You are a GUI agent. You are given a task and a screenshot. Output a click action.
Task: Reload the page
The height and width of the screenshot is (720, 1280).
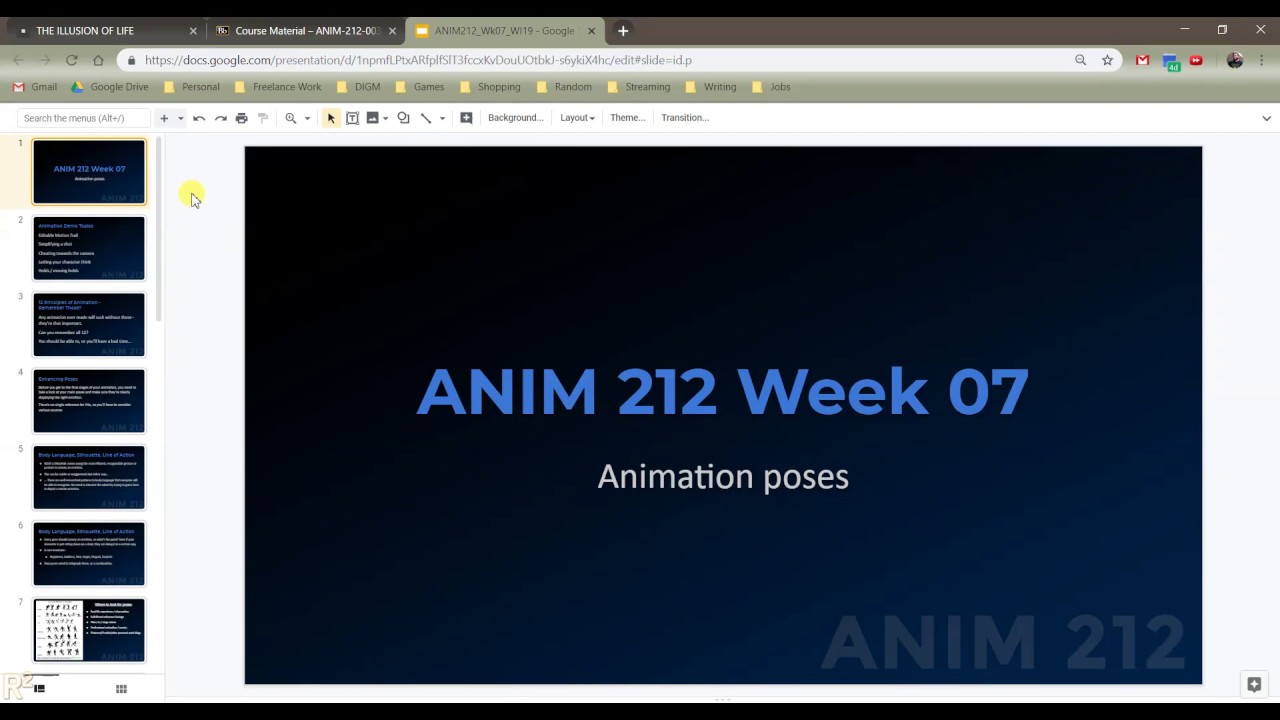71,60
